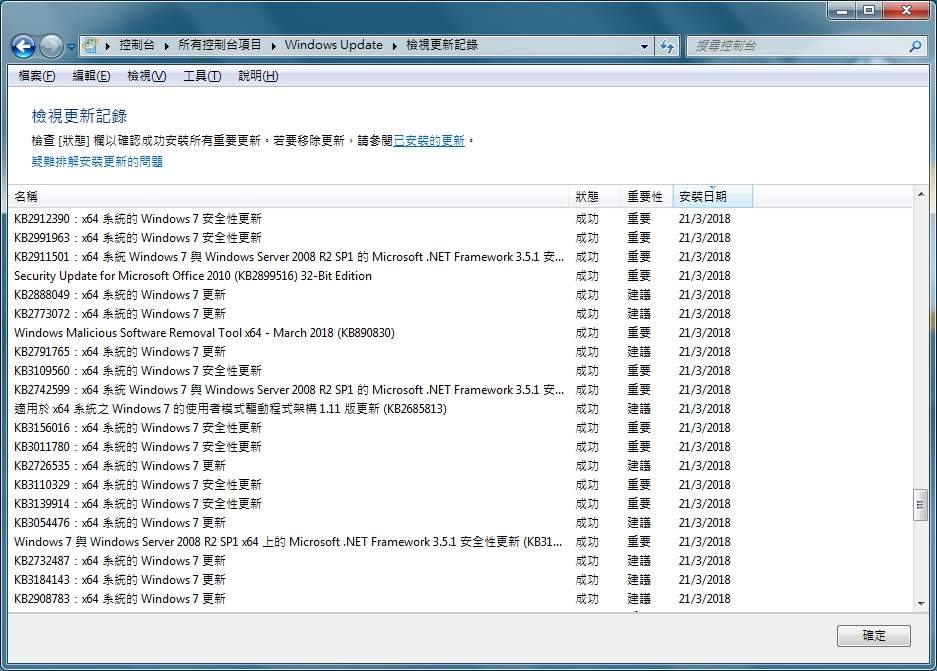This screenshot has height=671, width=937.
Task: Select the KB3110329 security update row
Action: pos(460,485)
